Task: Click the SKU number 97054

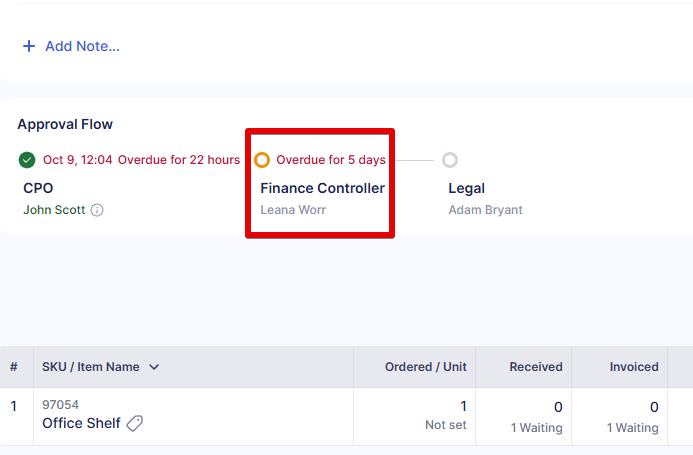Action: pos(60,405)
